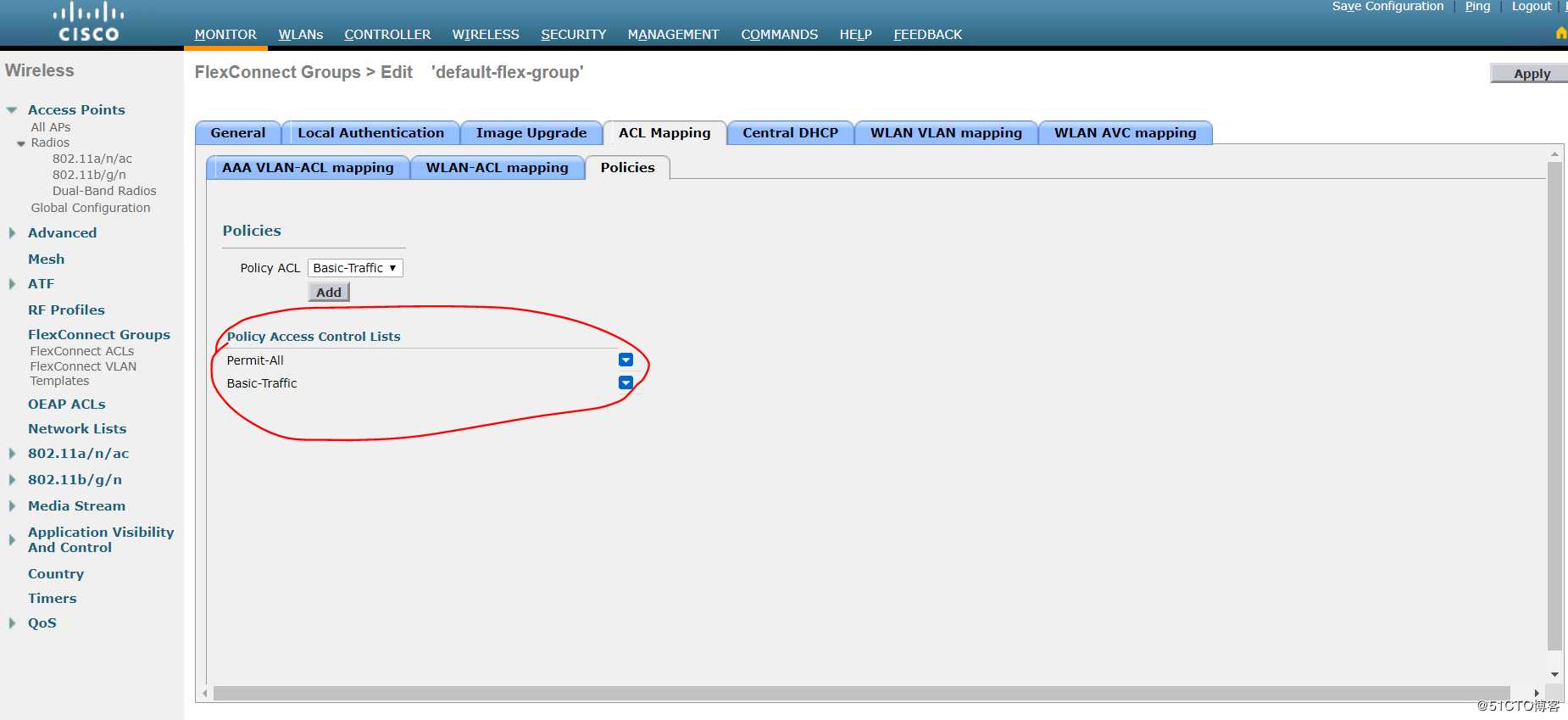Switch to WLAN VLAN mapping tab

pos(946,133)
